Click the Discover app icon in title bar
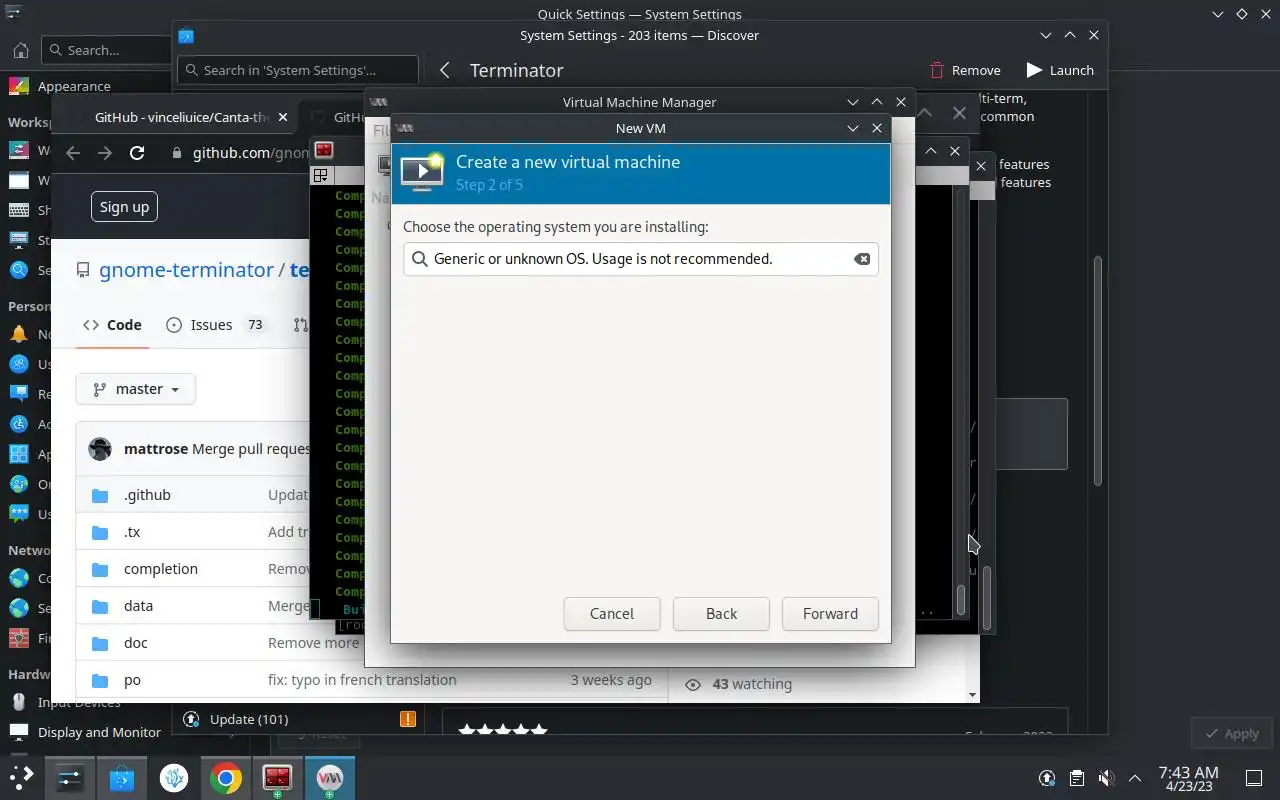The width and height of the screenshot is (1280, 800). [x=186, y=35]
